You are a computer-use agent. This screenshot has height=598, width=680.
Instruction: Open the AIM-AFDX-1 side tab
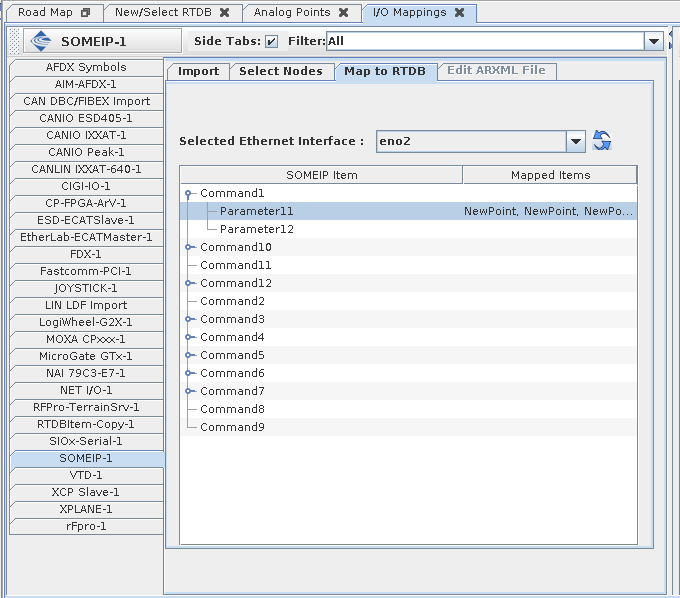86,84
